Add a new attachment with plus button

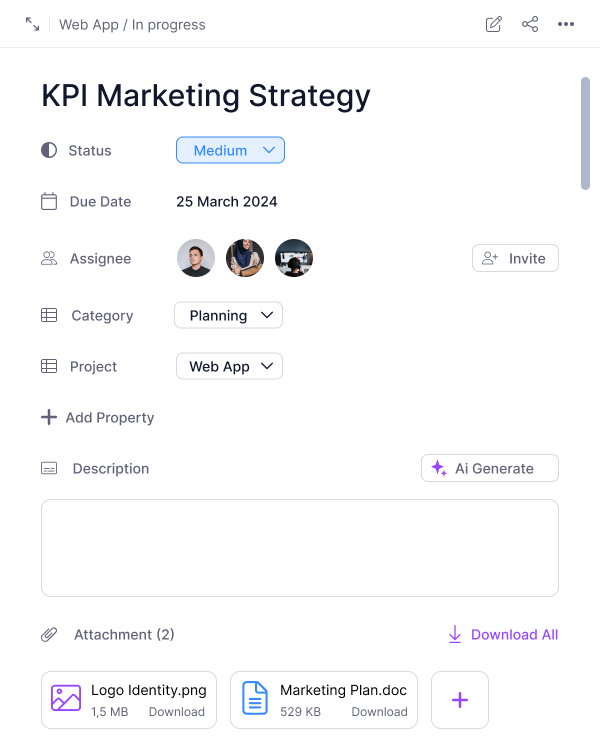(460, 700)
